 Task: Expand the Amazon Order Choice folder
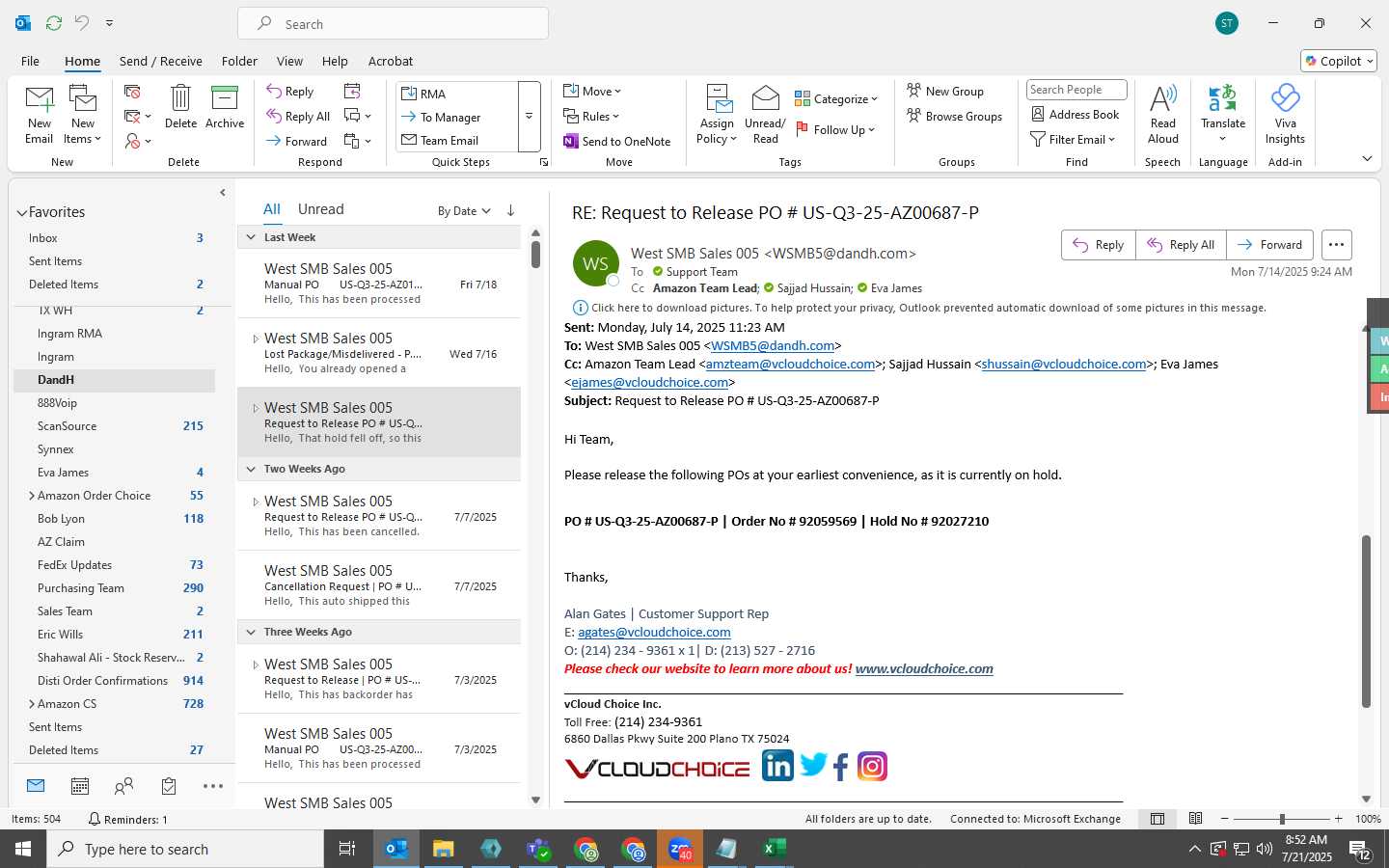coord(31,496)
